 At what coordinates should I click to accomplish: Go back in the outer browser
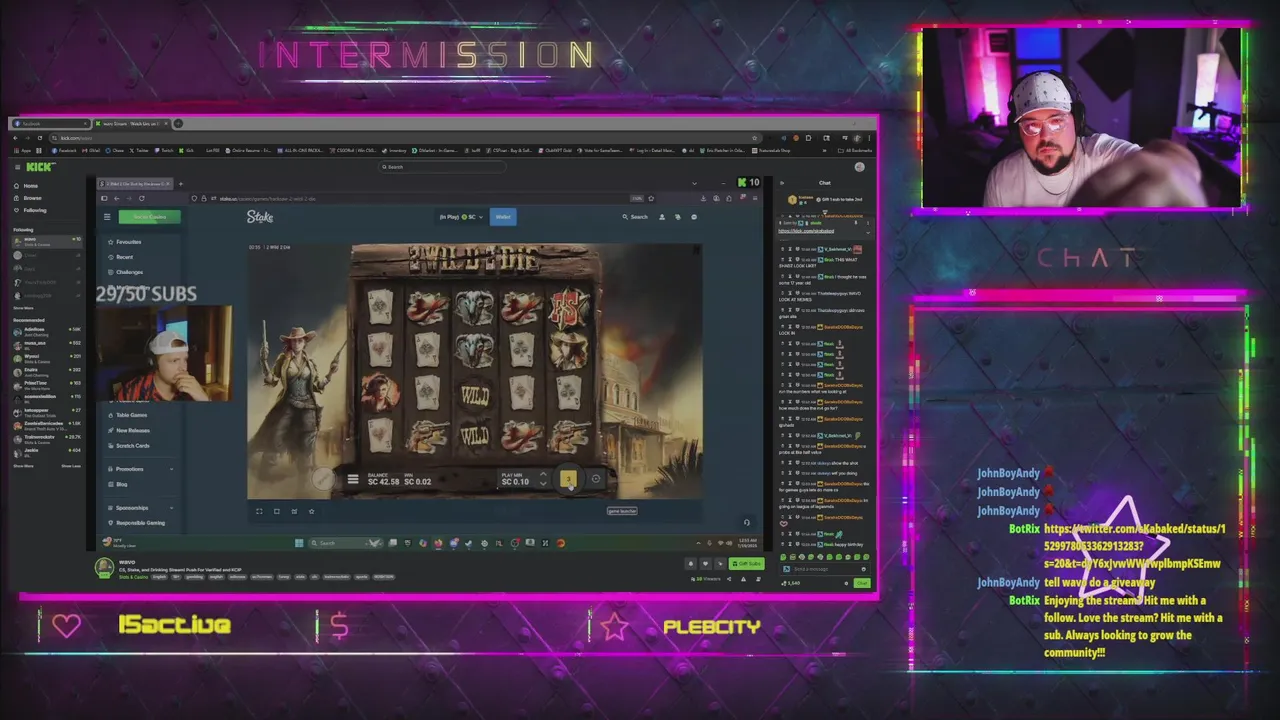pos(16,138)
